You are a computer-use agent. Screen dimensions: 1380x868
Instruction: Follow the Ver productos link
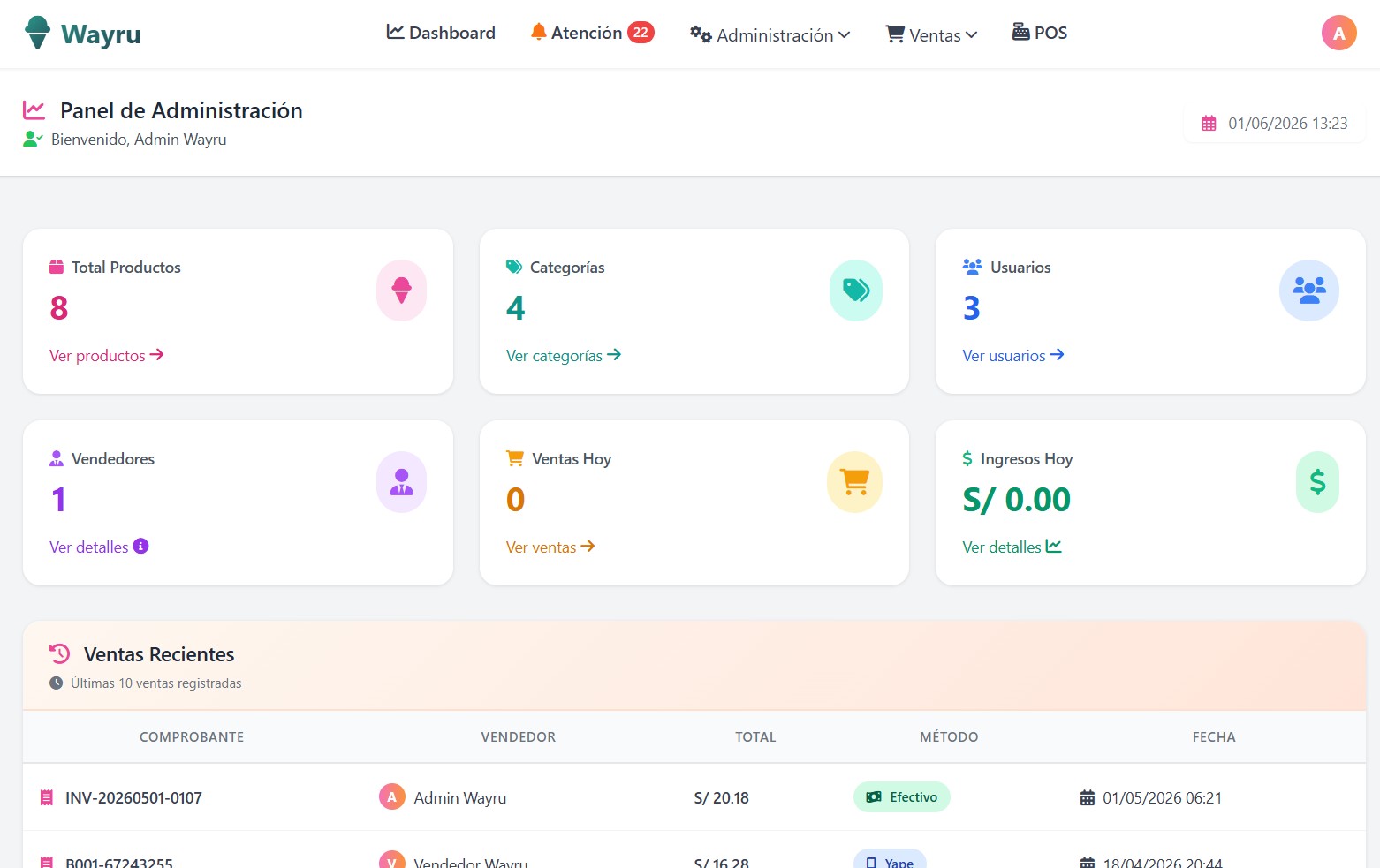click(x=107, y=355)
